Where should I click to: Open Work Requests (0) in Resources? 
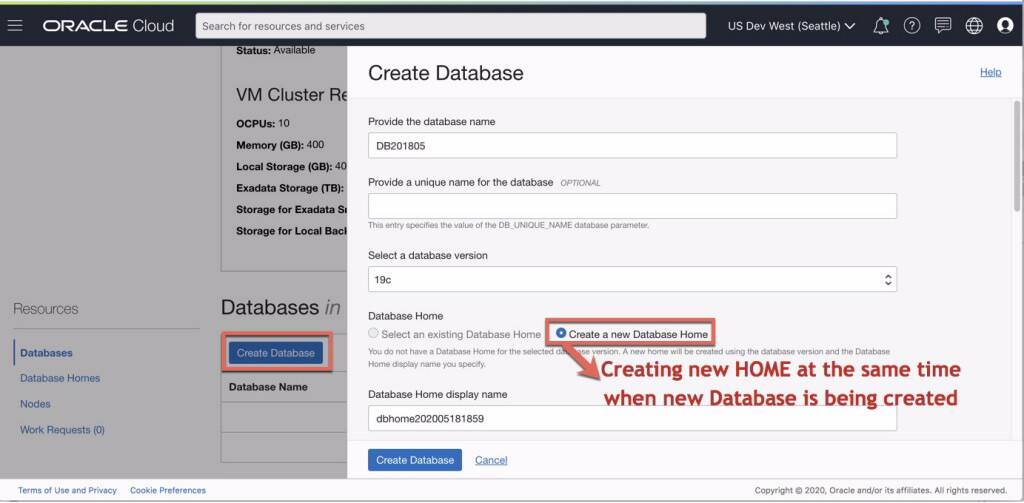click(x=62, y=430)
